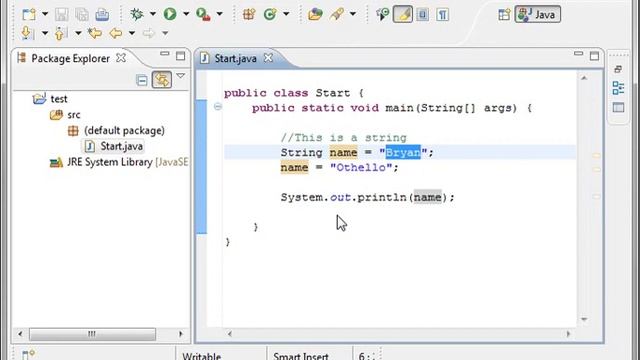Minimize the Package Explorer view
The image size is (640, 360).
coord(164,54)
